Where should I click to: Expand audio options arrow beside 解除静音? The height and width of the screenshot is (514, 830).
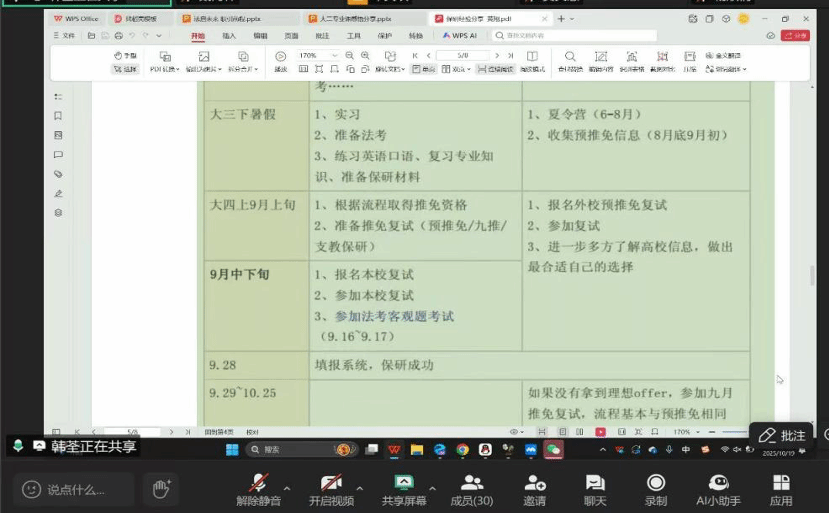pos(287,488)
